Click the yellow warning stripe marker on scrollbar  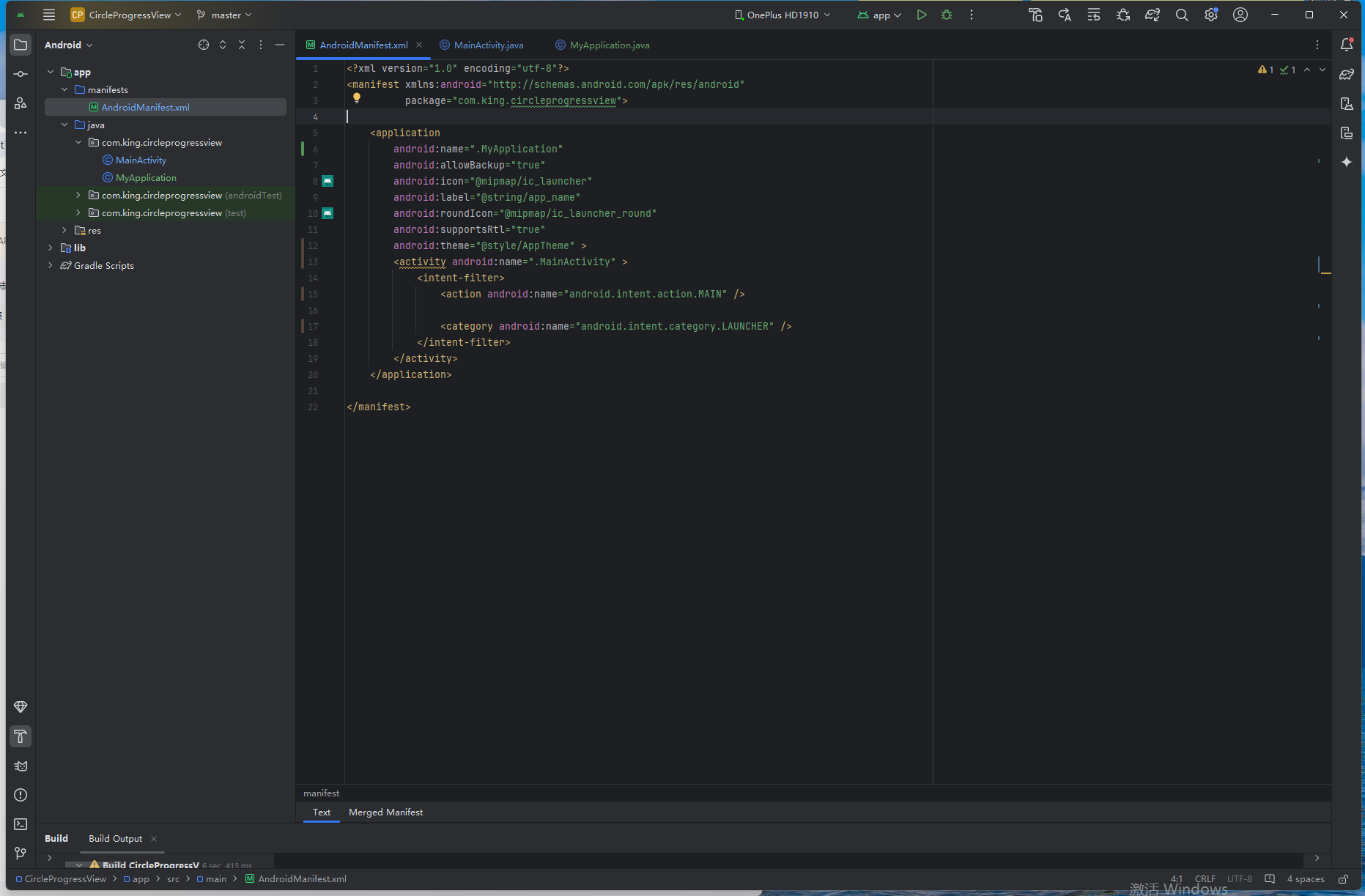point(1326,273)
